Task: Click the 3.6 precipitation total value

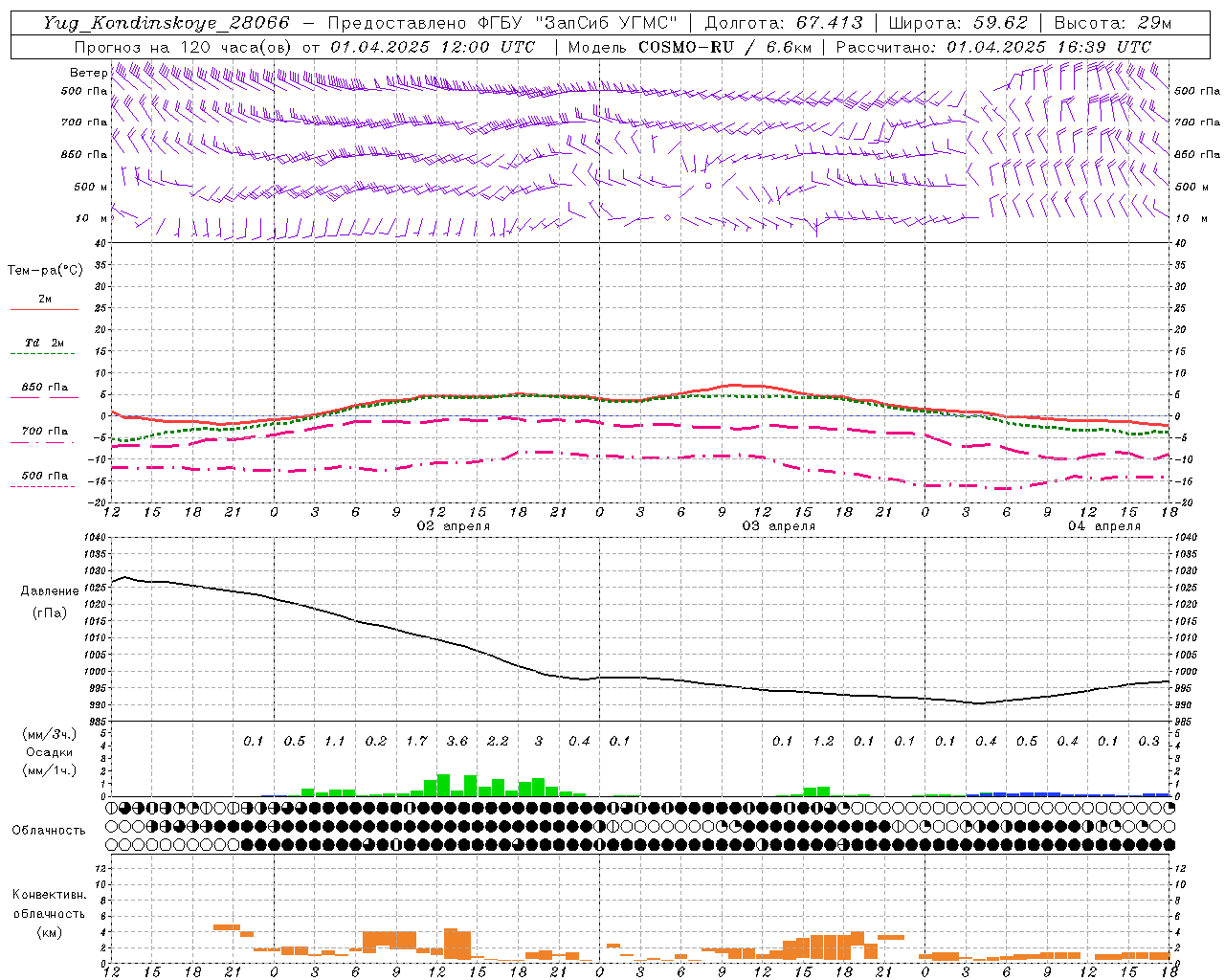Action: pos(457,741)
